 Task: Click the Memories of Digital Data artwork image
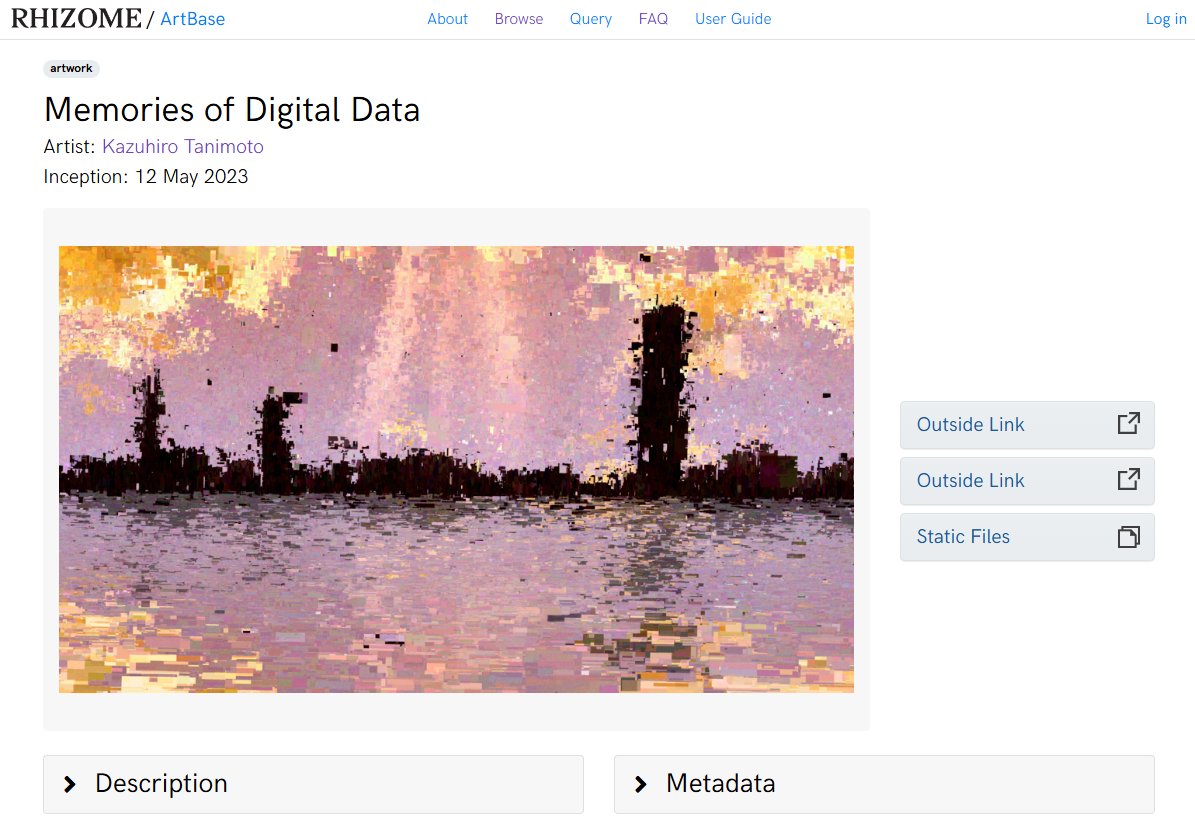pyautogui.click(x=457, y=469)
